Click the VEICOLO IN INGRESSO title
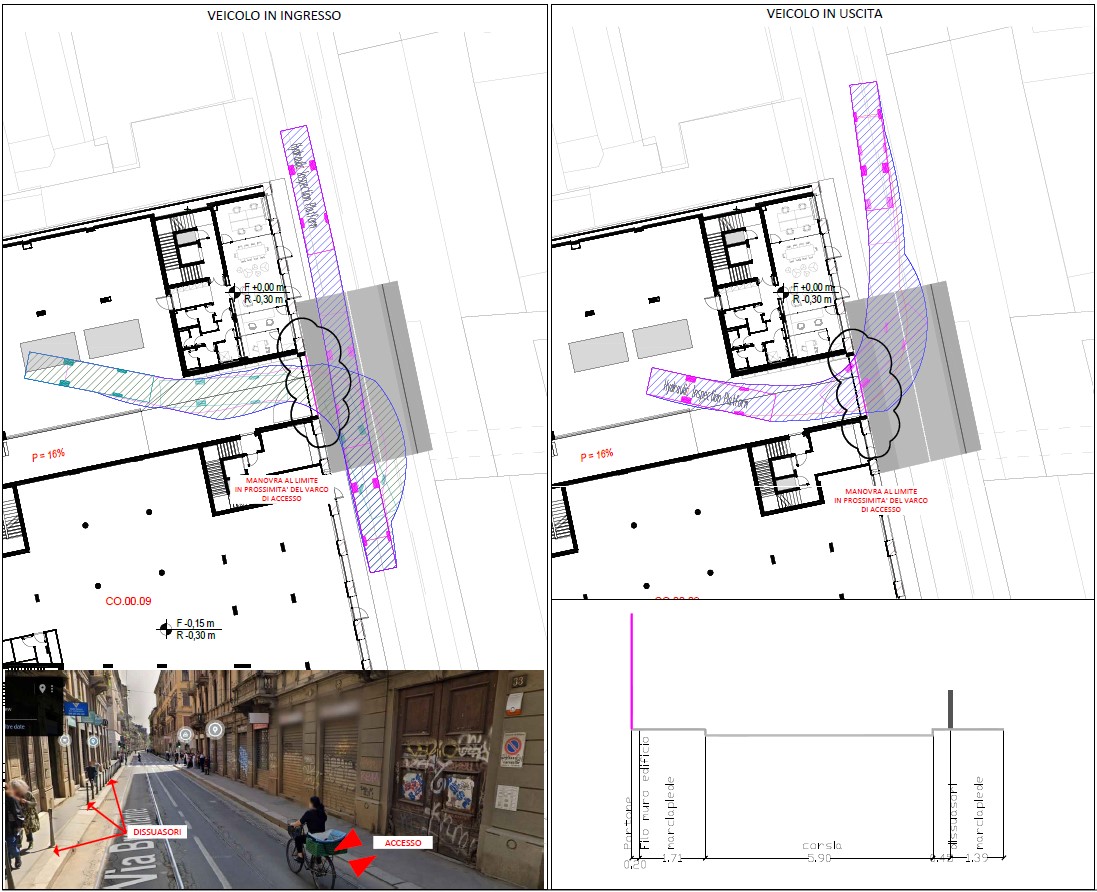This screenshot has height=892, width=1097. pos(274,15)
